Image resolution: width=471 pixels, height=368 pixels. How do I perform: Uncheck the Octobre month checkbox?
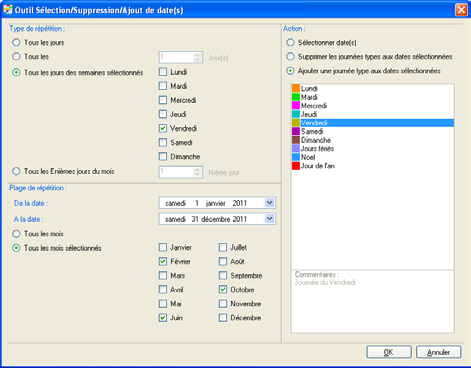[223, 290]
